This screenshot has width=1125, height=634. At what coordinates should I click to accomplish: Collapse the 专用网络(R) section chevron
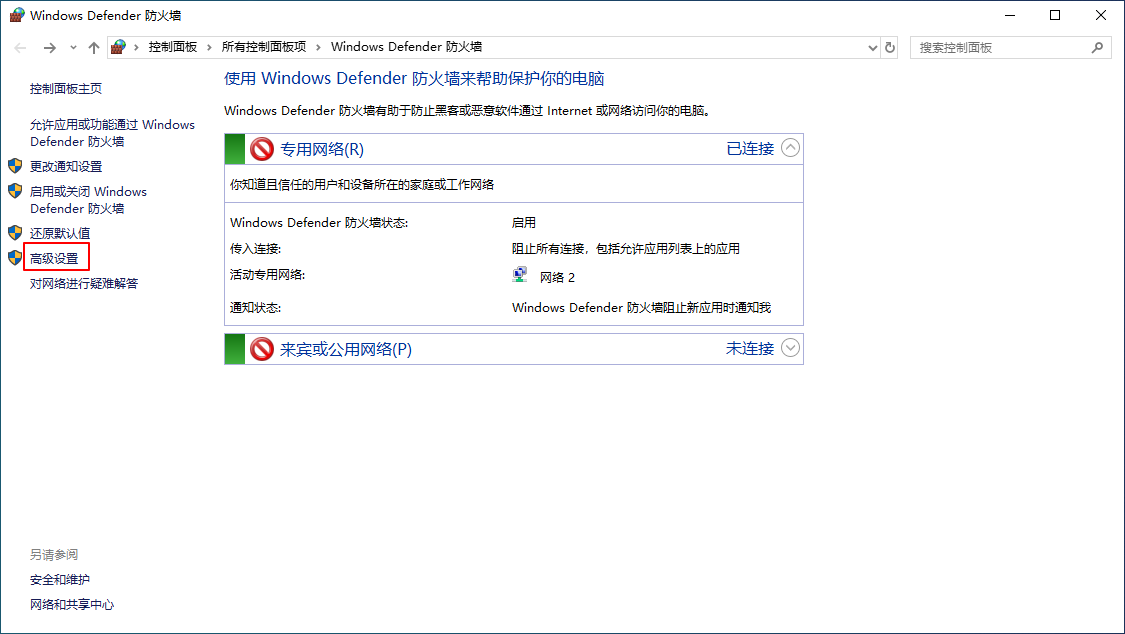pos(790,148)
